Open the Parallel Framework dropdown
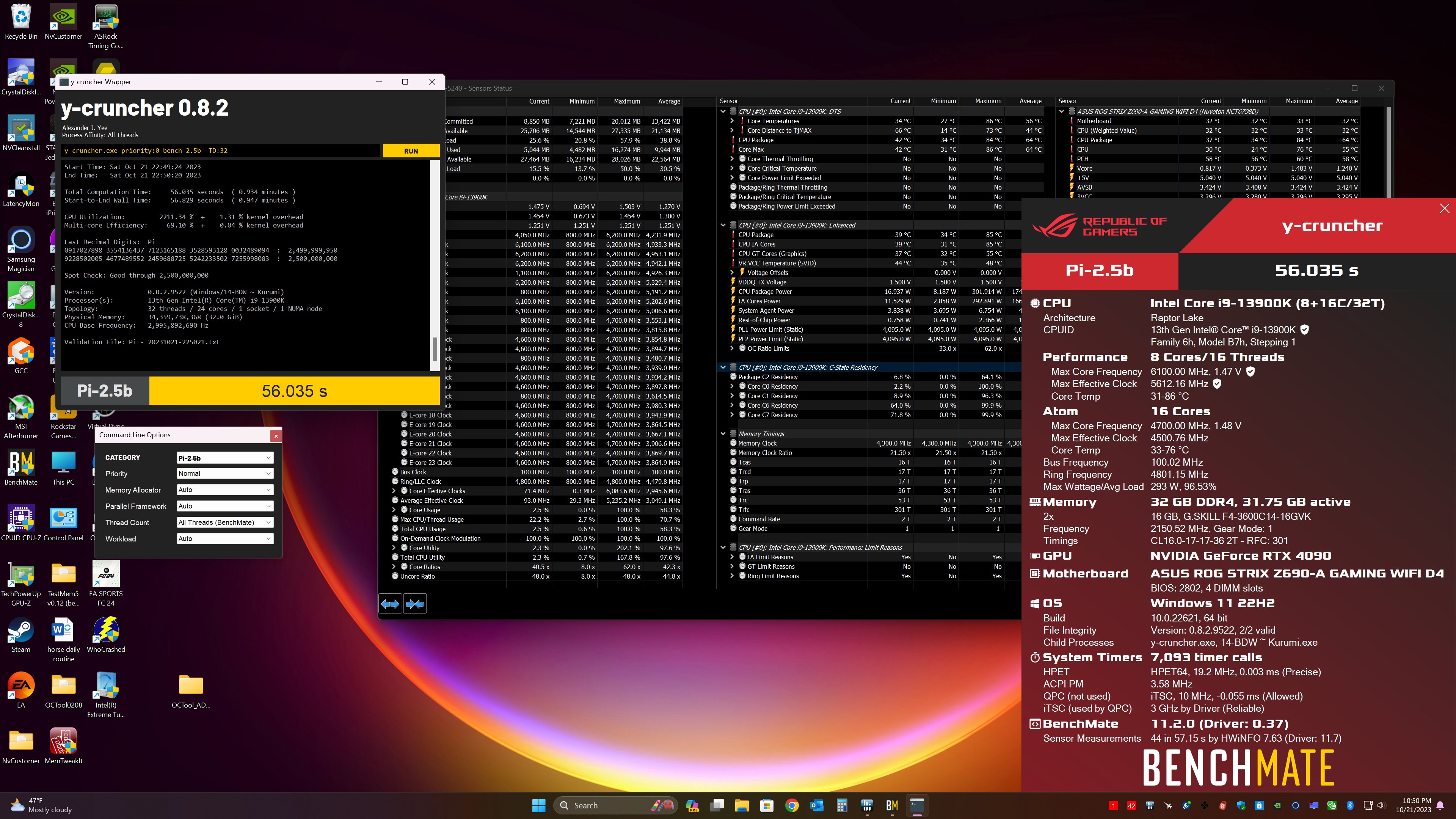 225,507
